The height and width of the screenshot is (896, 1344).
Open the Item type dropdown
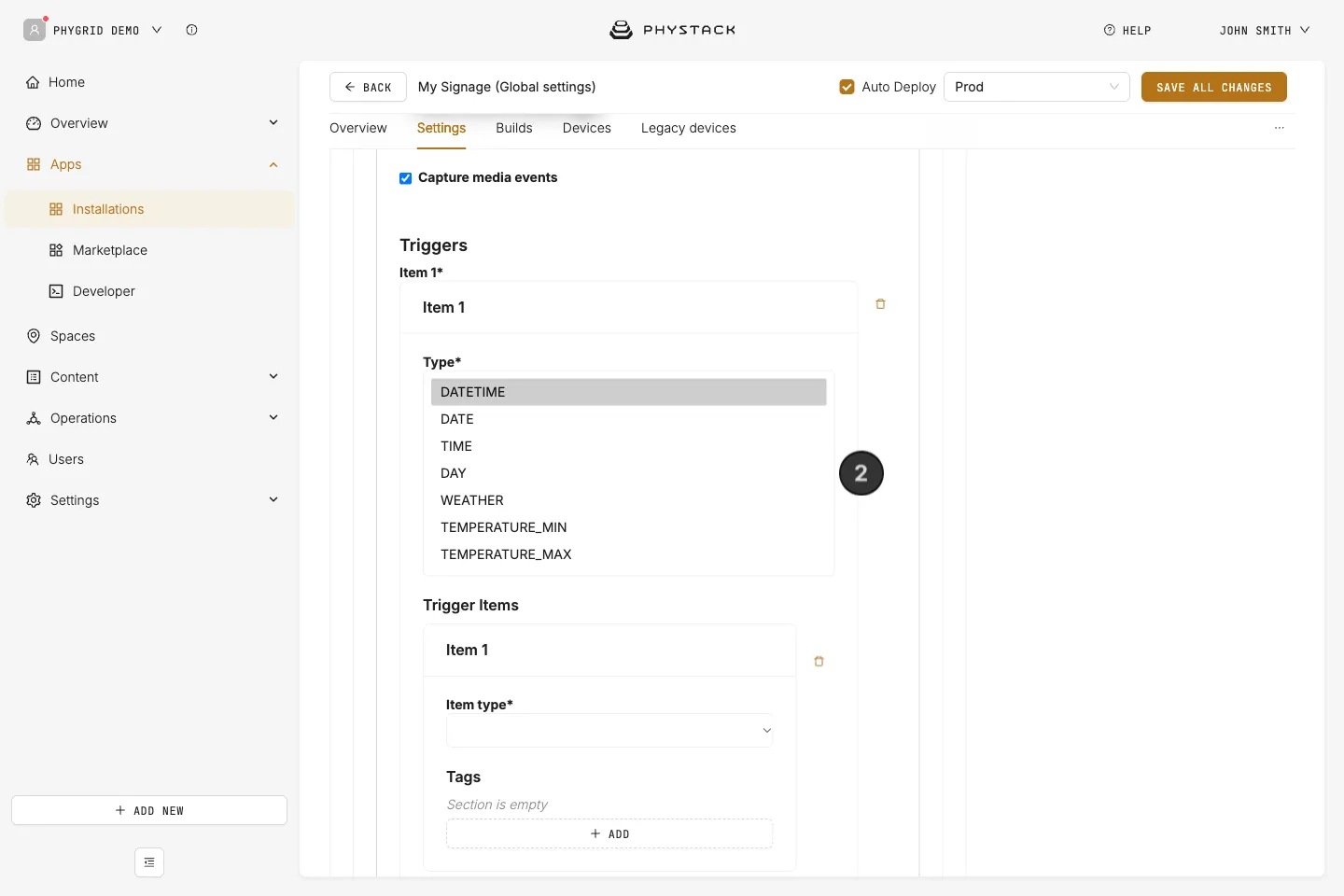[609, 731]
